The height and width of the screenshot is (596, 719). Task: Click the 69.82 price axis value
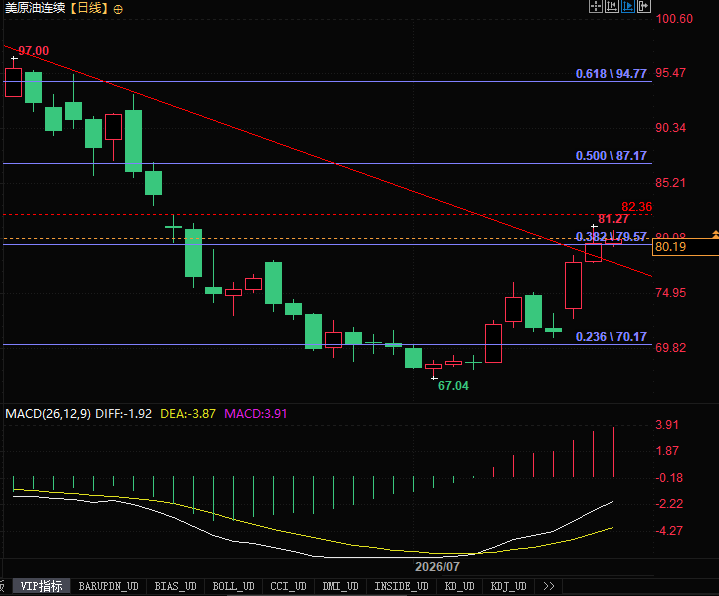pyautogui.click(x=670, y=348)
